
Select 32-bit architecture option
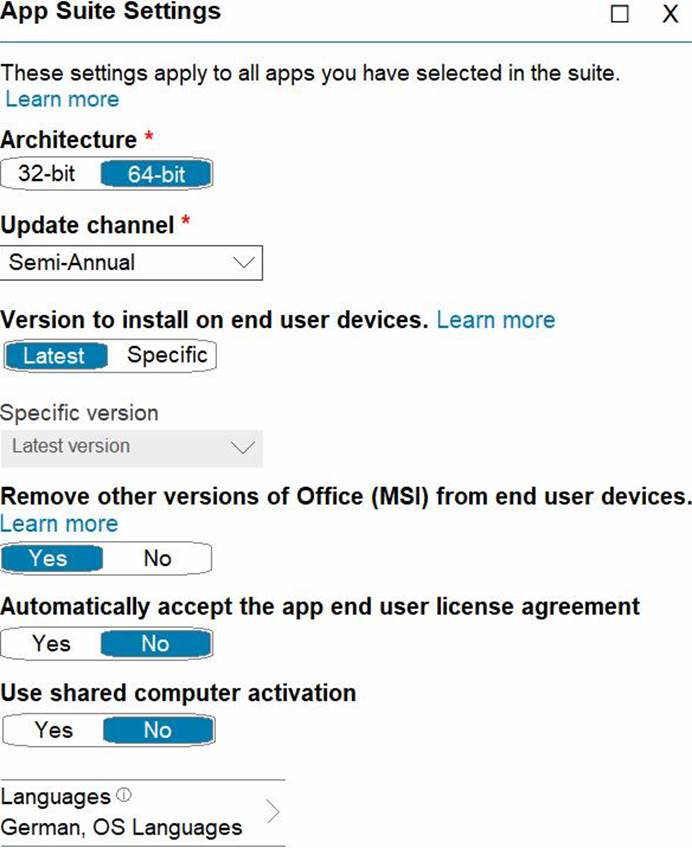(x=47, y=174)
